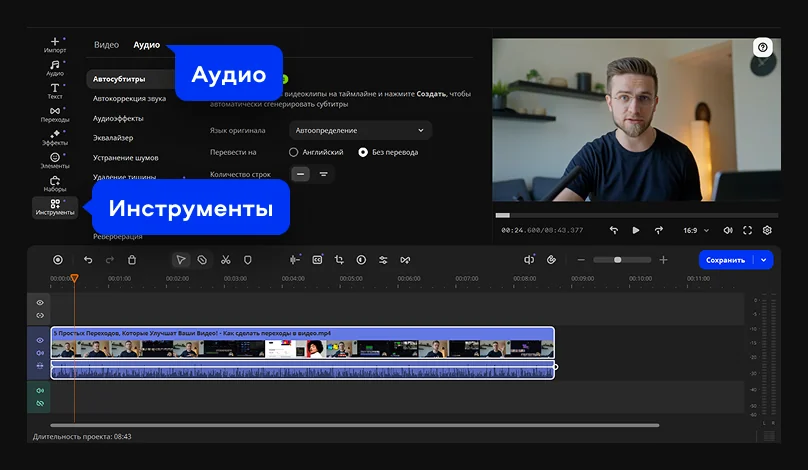Image resolution: width=808 pixels, height=470 pixels.
Task: Select the scissors cut tool
Action: coord(226,260)
